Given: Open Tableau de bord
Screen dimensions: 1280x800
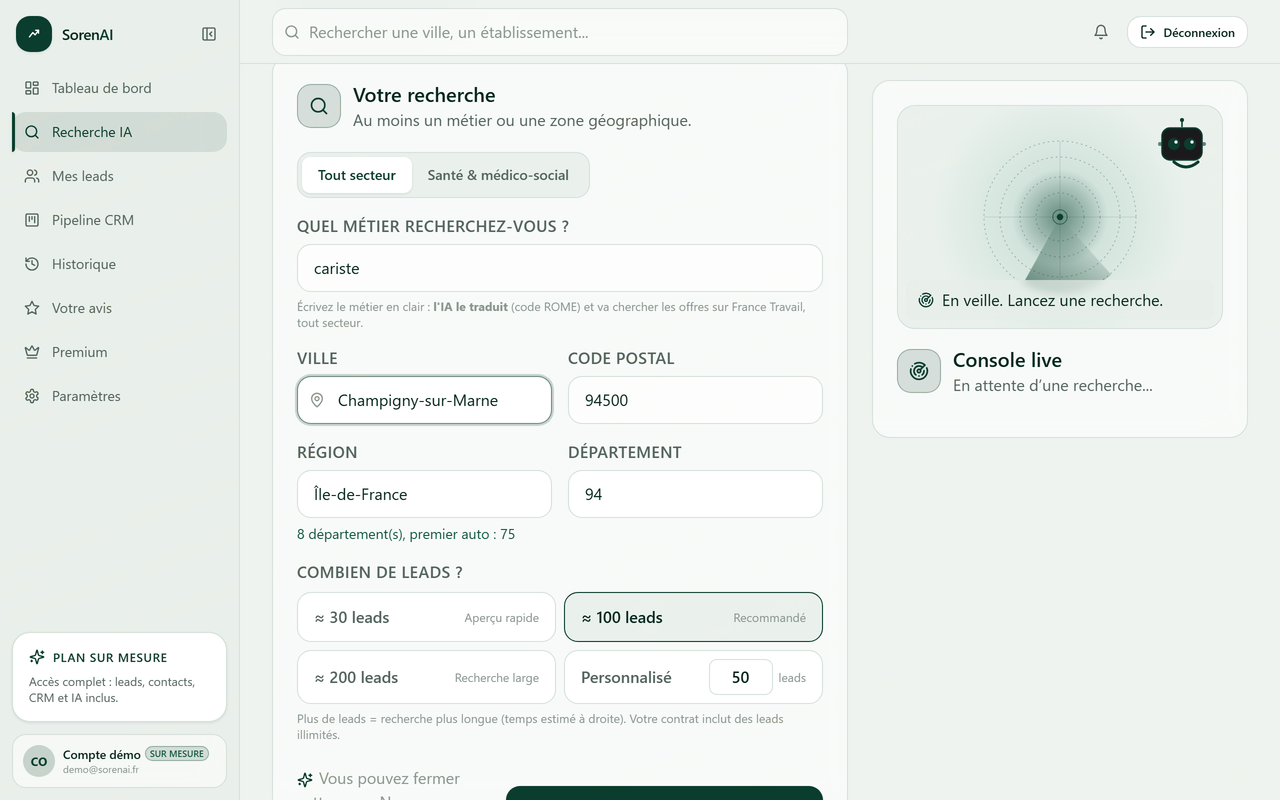Looking at the screenshot, I should point(120,88).
